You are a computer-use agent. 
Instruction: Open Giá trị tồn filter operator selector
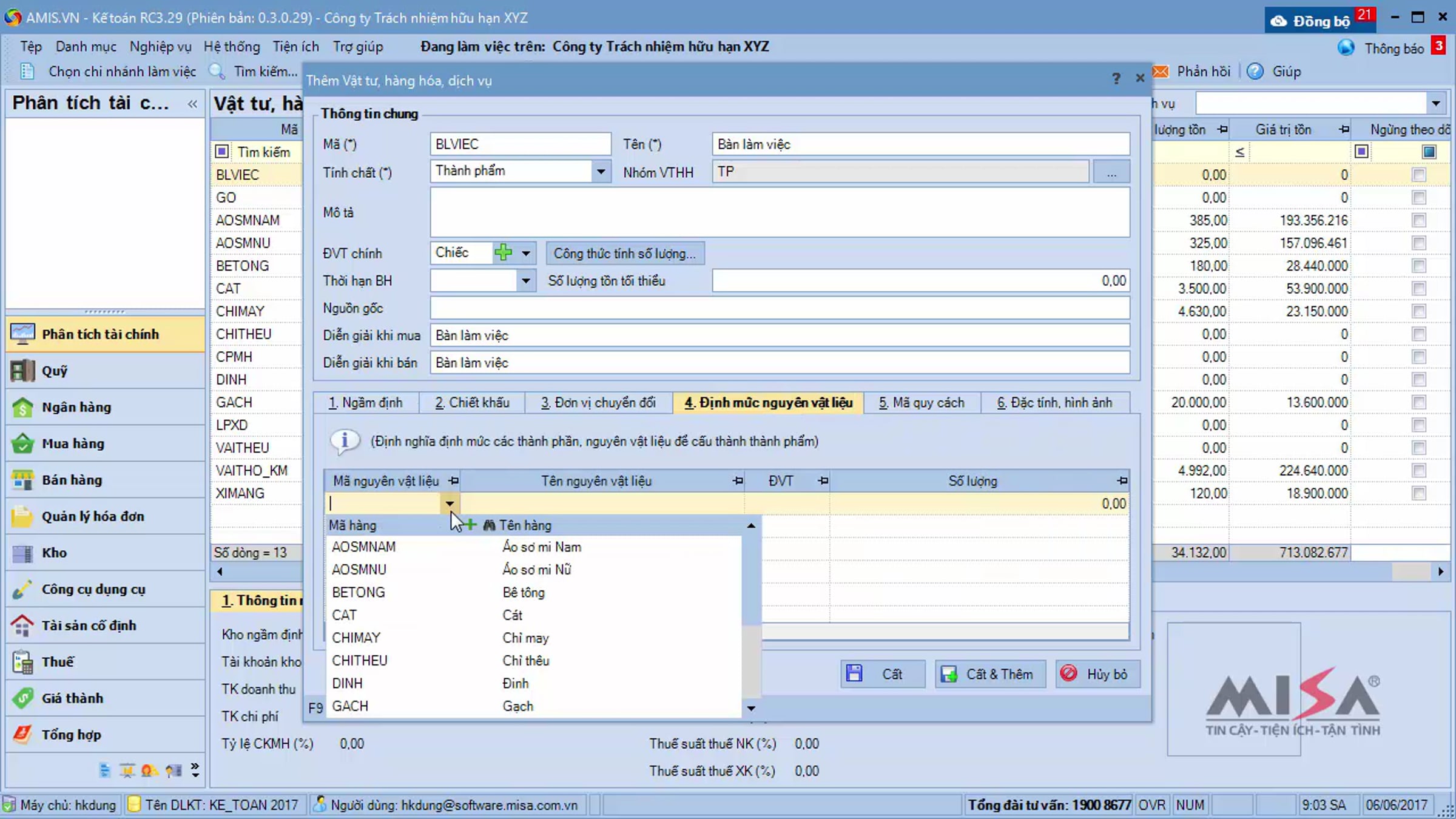coord(1240,152)
